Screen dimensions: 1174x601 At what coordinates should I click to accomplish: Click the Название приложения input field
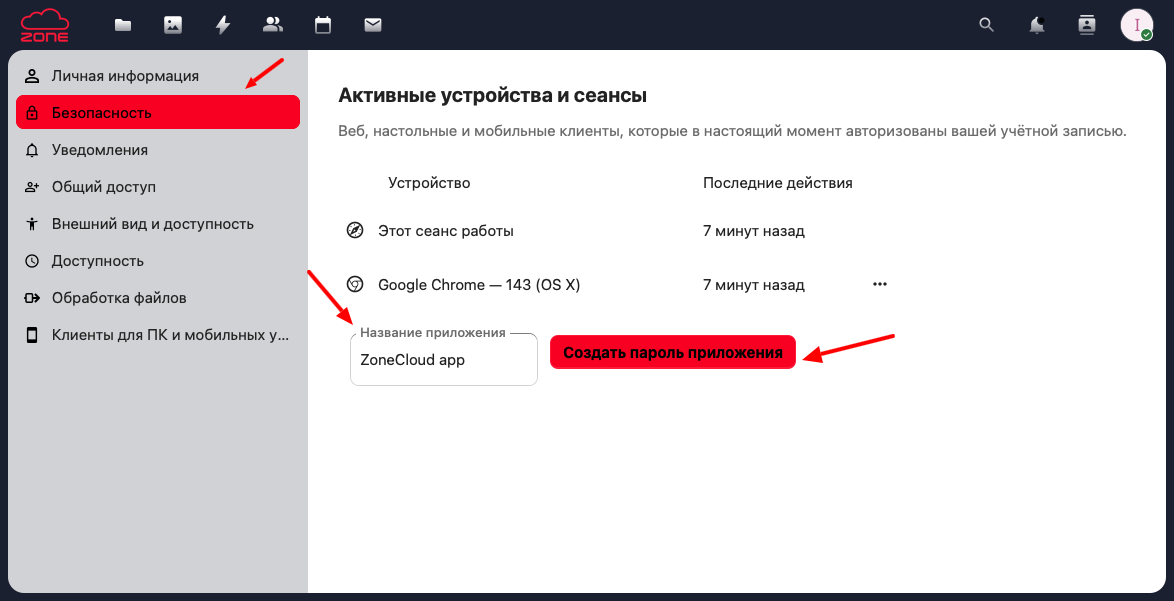443,360
